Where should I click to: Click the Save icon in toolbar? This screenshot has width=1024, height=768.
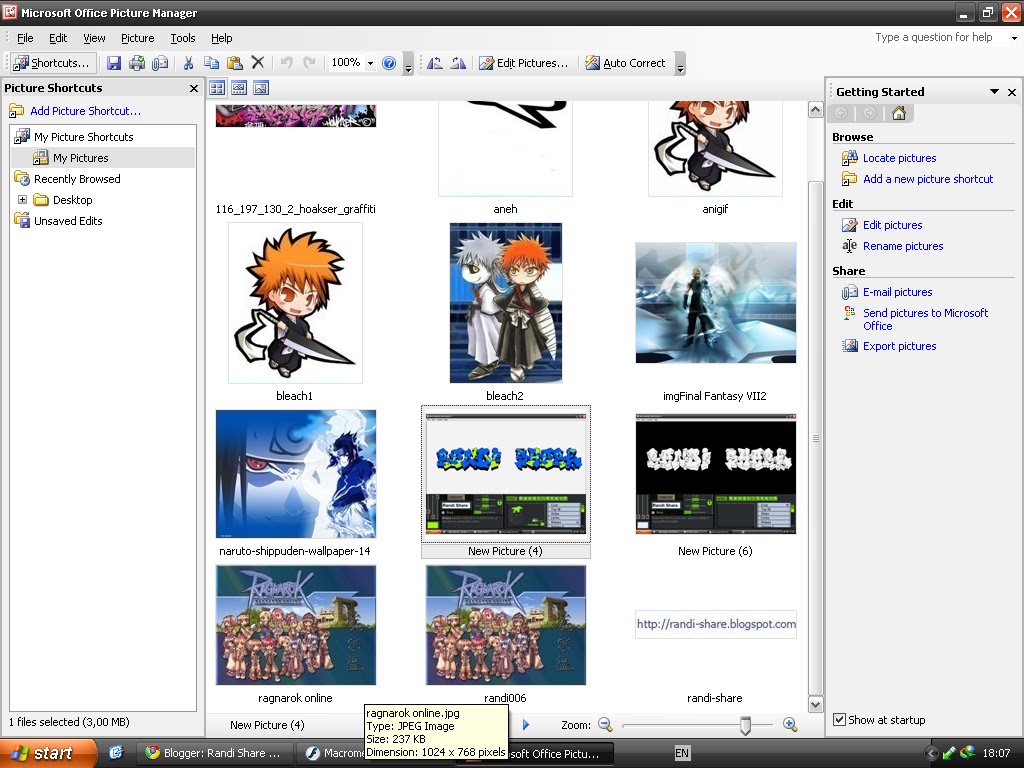114,63
